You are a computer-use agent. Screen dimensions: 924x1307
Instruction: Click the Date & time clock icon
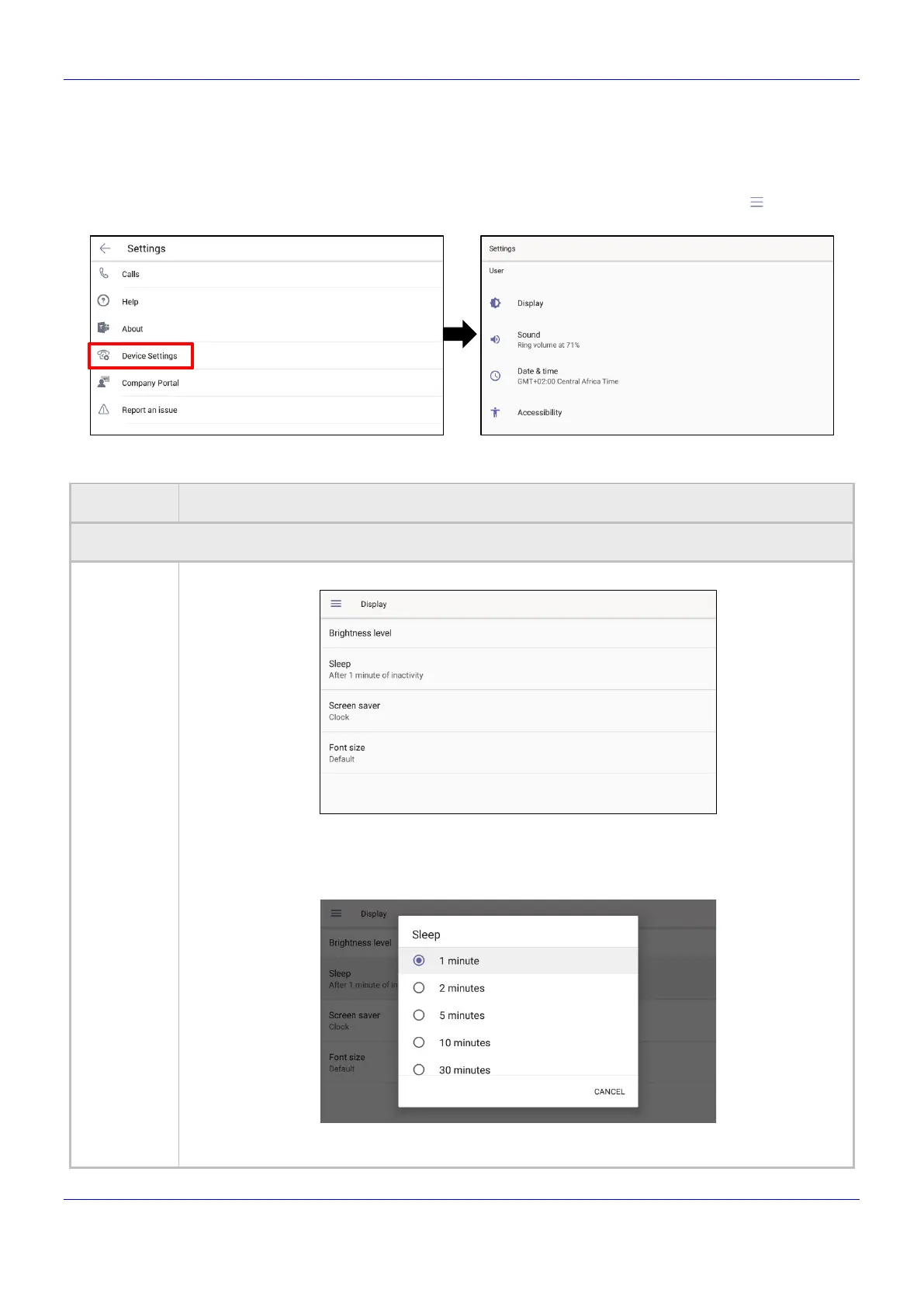(495, 376)
